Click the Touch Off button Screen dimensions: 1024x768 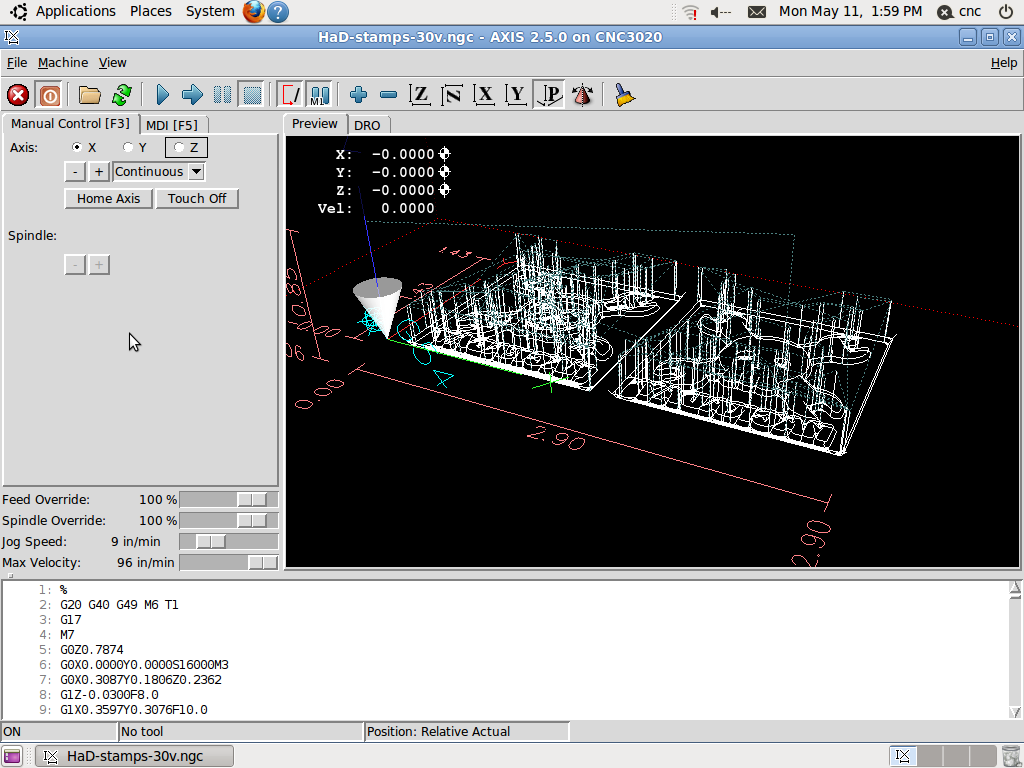(x=196, y=198)
